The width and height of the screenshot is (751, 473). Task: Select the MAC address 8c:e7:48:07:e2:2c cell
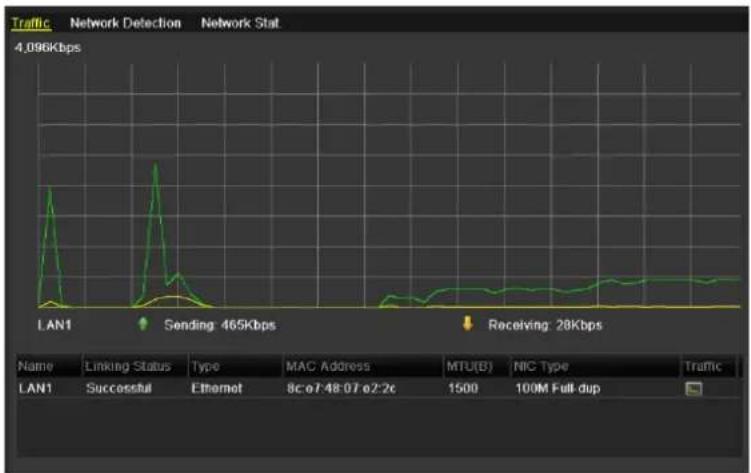point(341,388)
